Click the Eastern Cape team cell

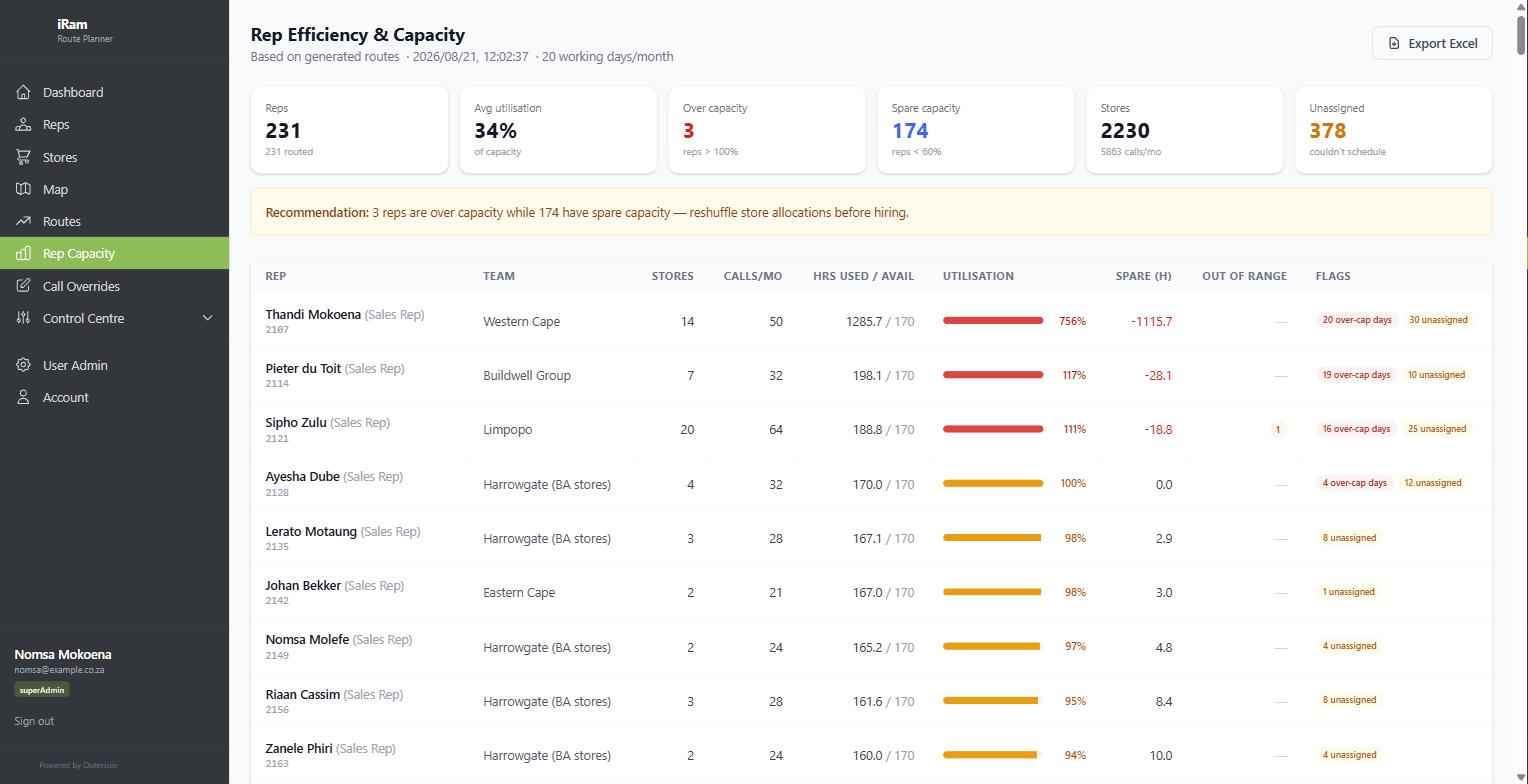[519, 592]
